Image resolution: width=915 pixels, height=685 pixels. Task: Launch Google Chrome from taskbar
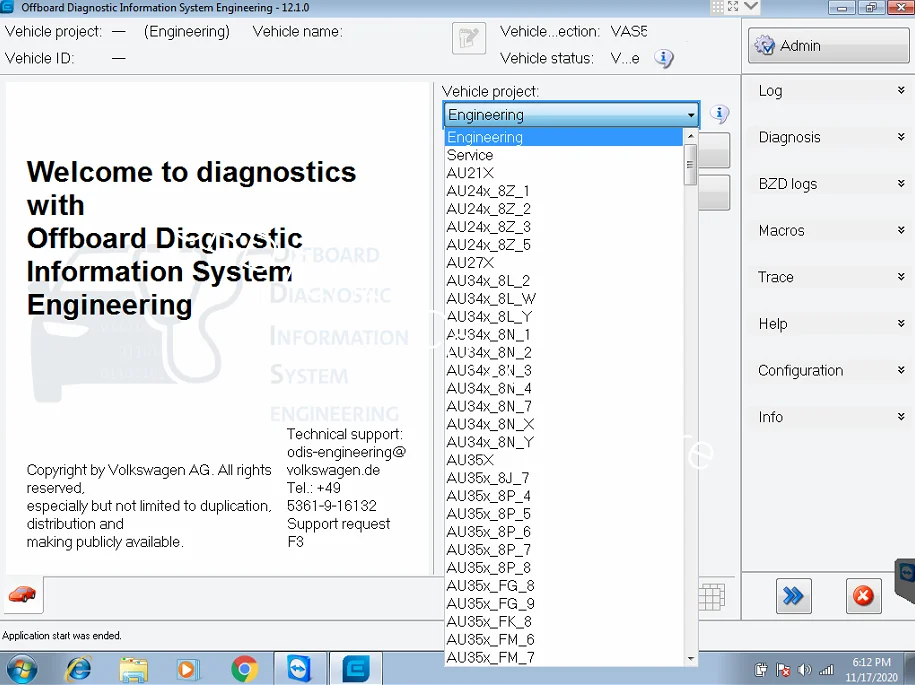[x=244, y=669]
